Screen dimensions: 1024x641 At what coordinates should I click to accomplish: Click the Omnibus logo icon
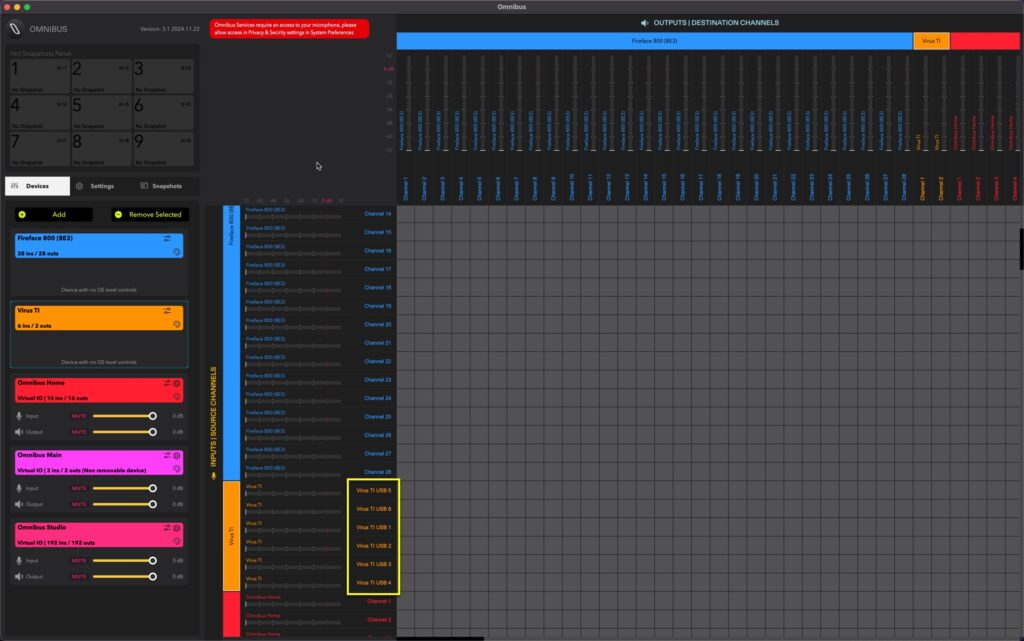[x=14, y=28]
